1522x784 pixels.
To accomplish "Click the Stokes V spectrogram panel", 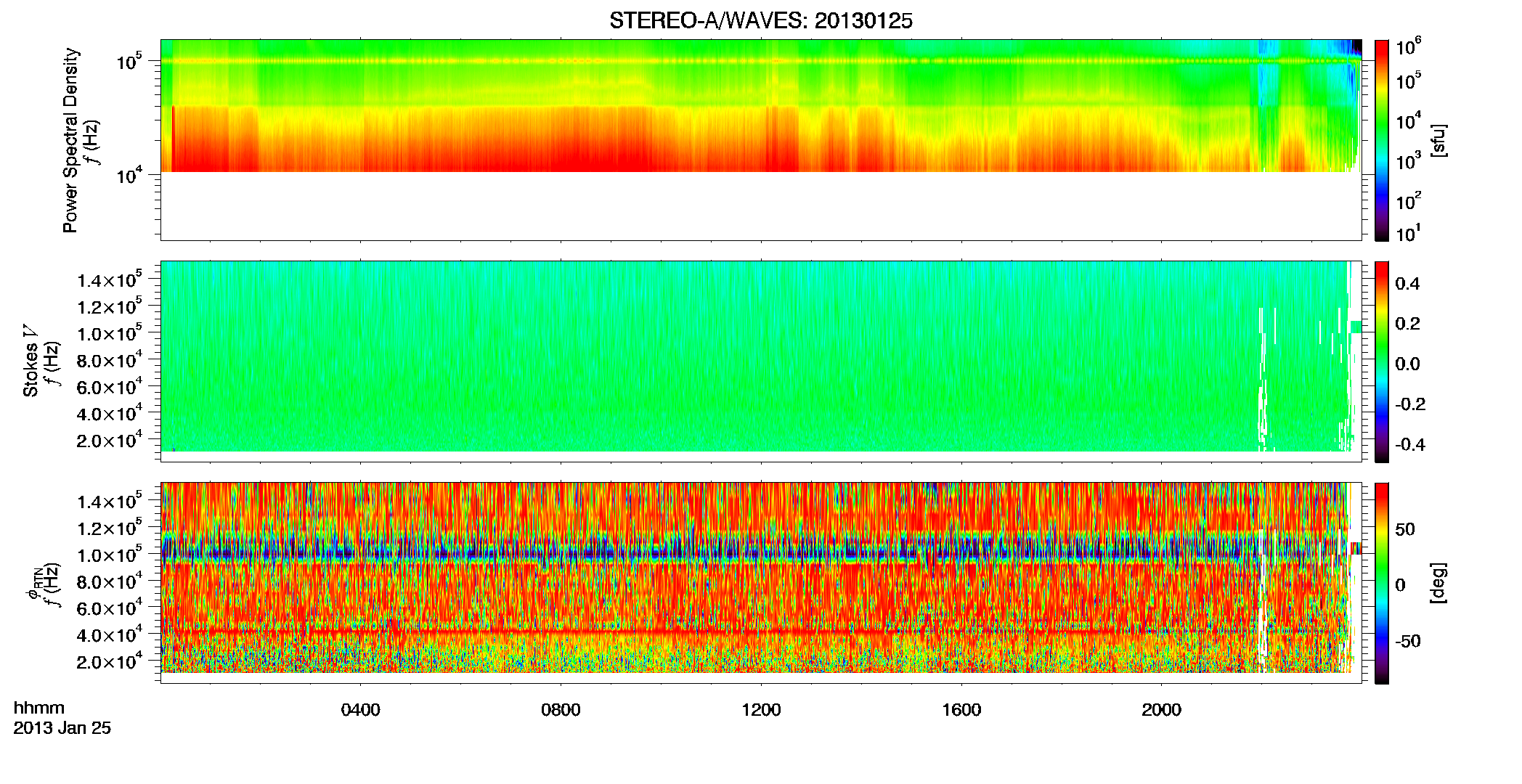I will tap(760, 361).
